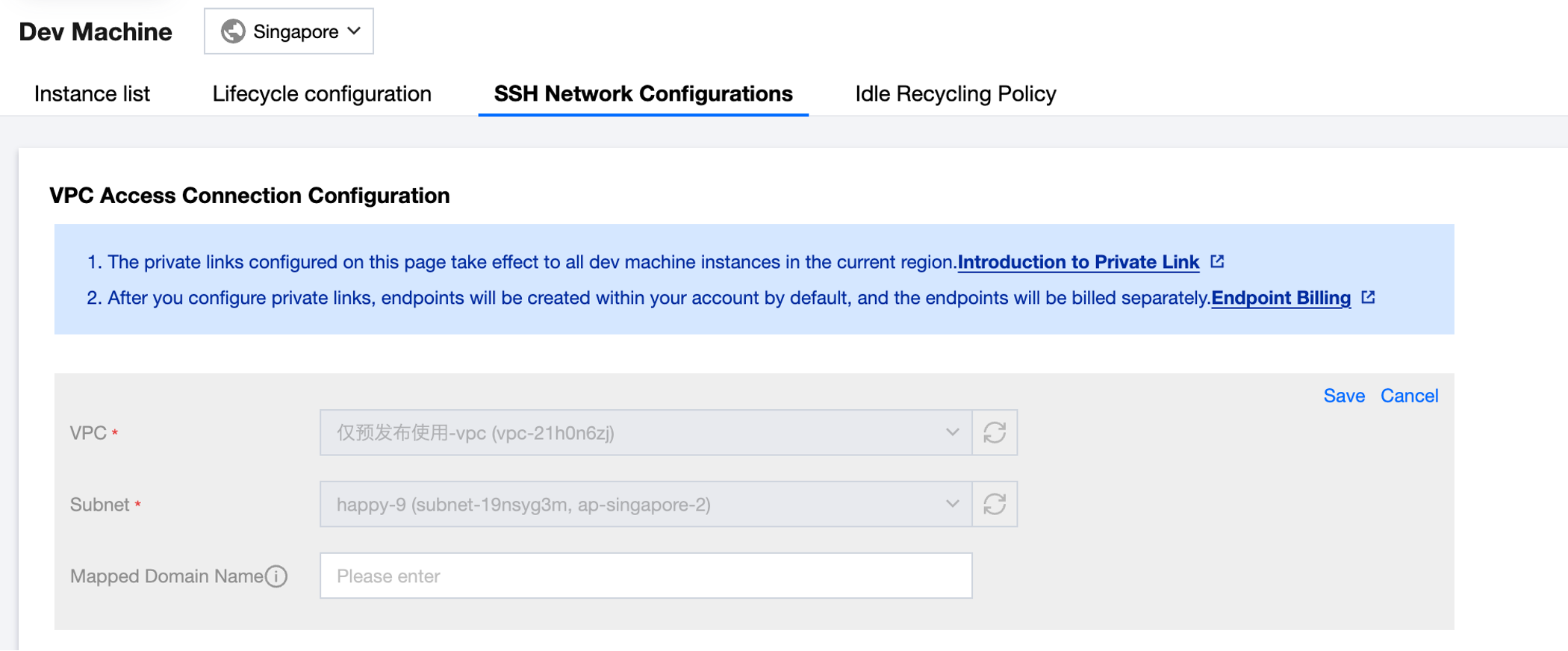The height and width of the screenshot is (651, 1568).
Task: Refresh the VPC list
Action: click(995, 433)
